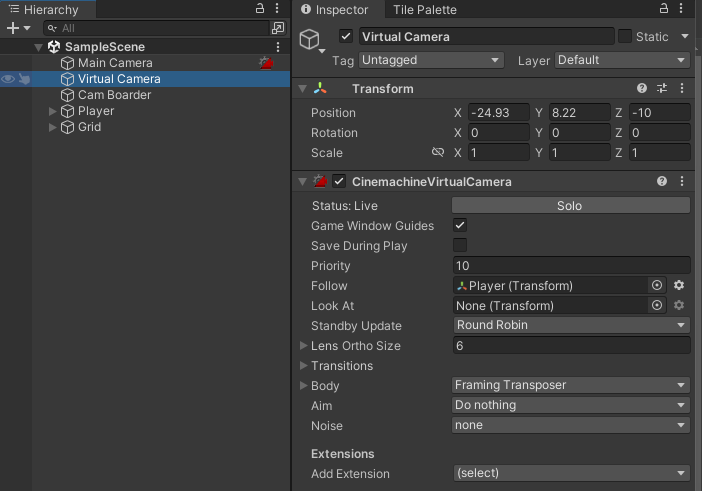This screenshot has width=702, height=491.
Task: Open the Hierarchy panel options menu
Action: [x=277, y=8]
